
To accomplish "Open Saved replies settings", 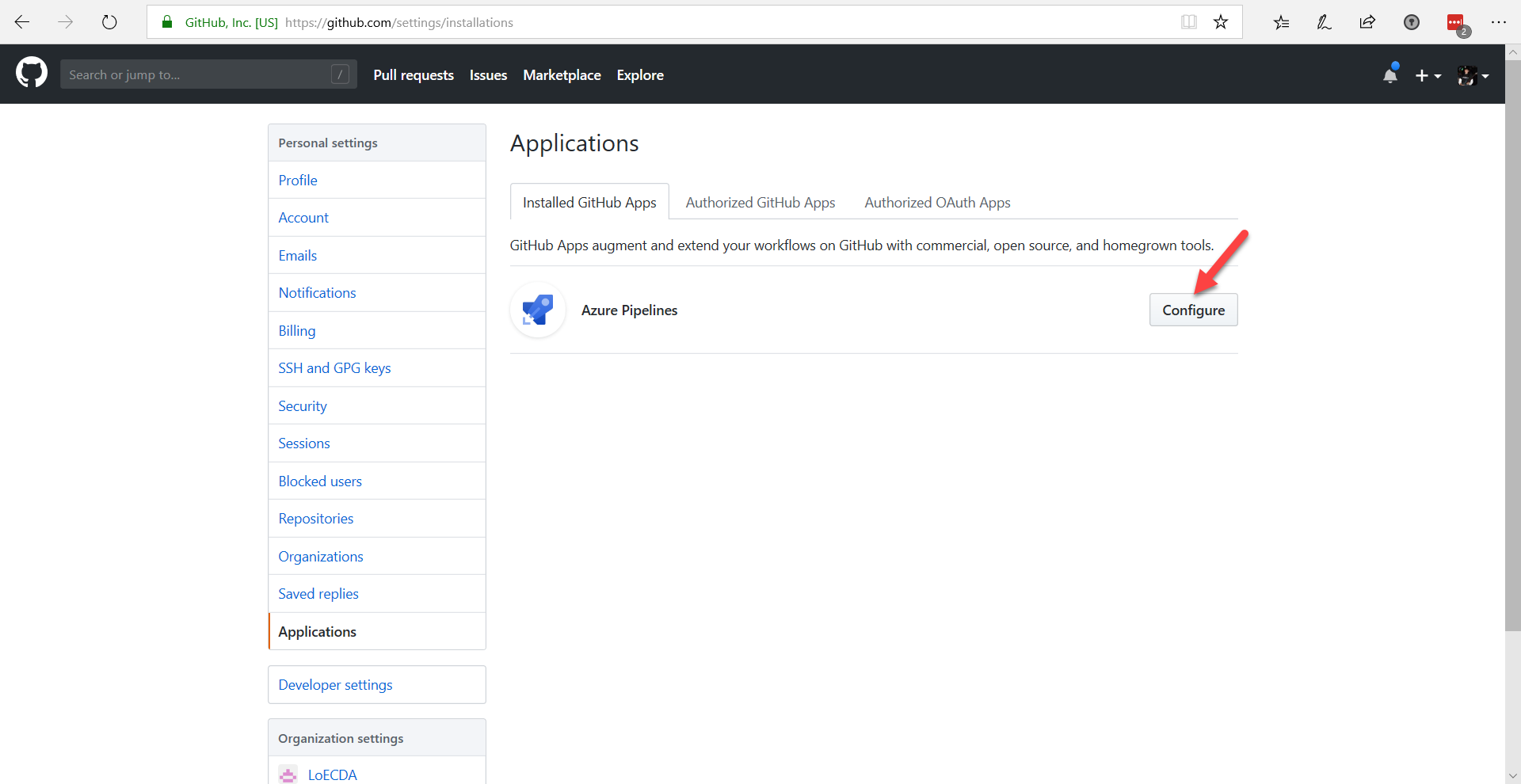I will tap(377, 594).
